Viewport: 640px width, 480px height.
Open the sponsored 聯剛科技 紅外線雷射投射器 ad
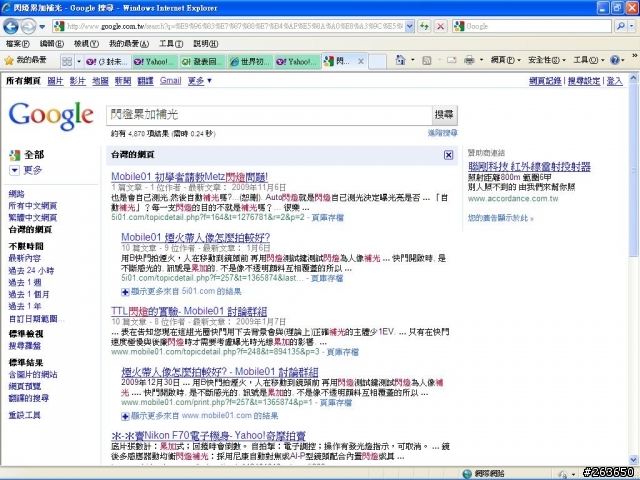click(529, 166)
